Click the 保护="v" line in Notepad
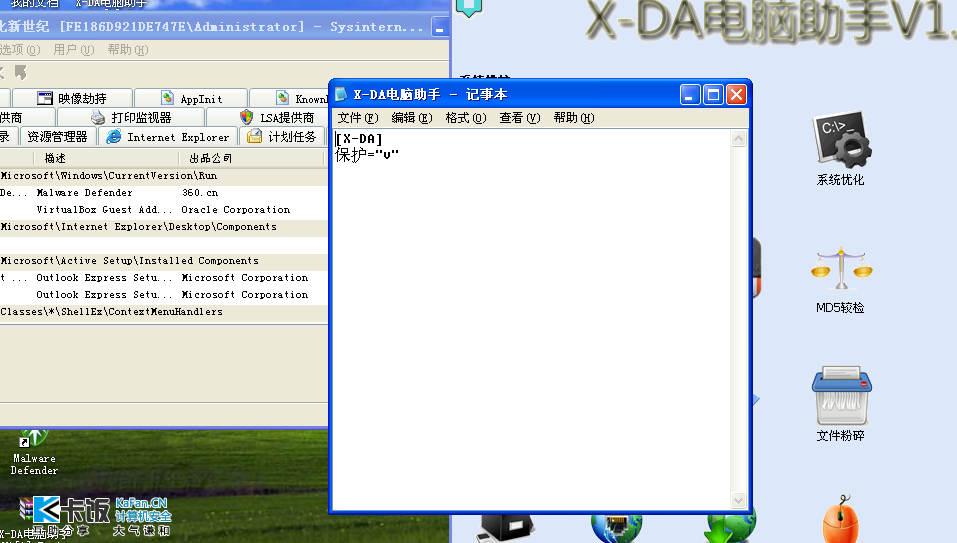Image resolution: width=957 pixels, height=543 pixels. pos(367,154)
